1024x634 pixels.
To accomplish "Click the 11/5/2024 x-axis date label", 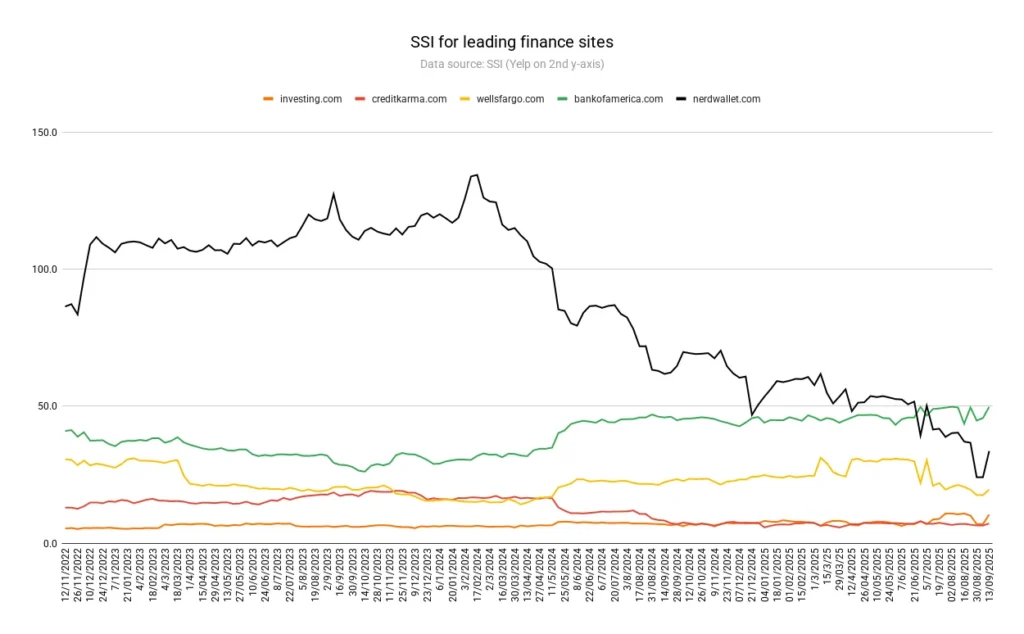I will (552, 572).
